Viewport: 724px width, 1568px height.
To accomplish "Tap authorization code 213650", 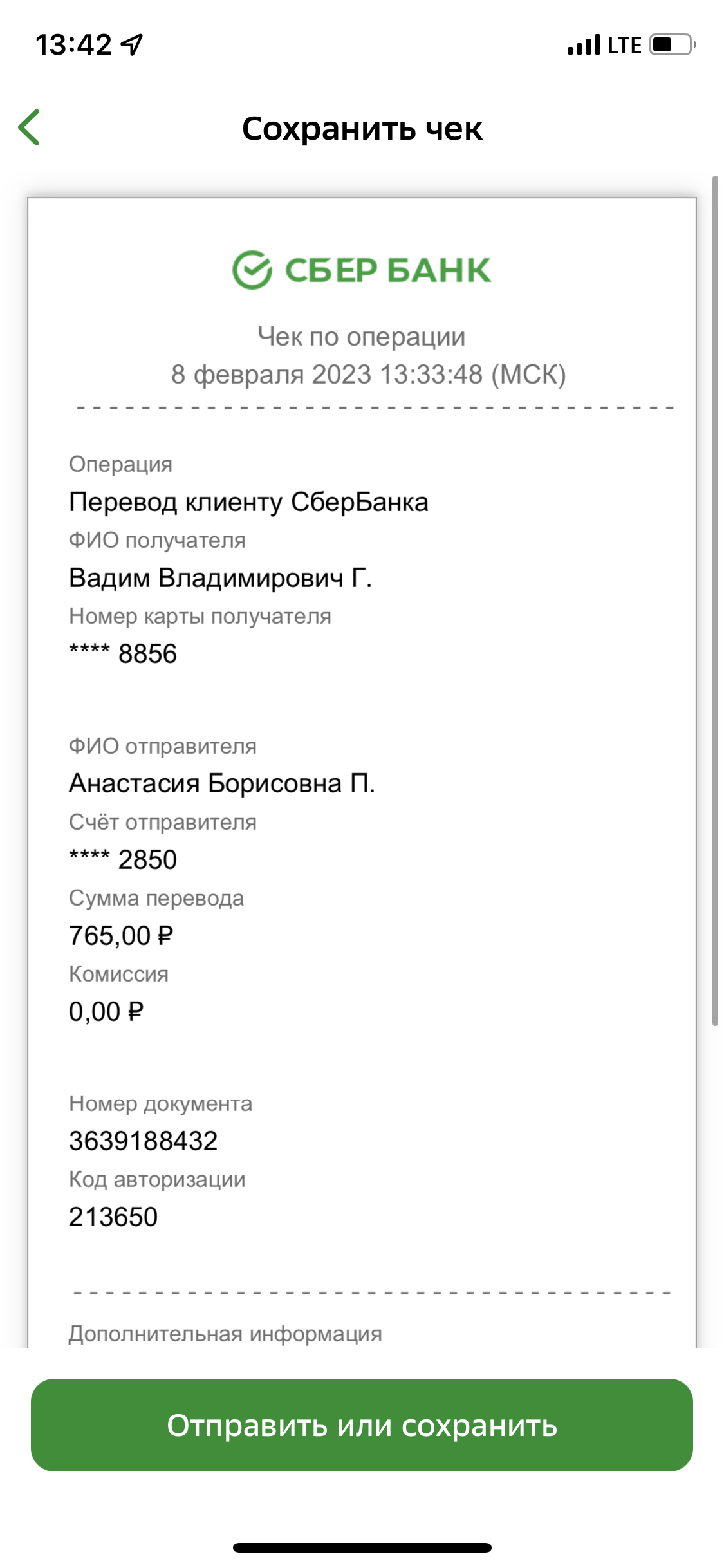I will [x=113, y=1217].
